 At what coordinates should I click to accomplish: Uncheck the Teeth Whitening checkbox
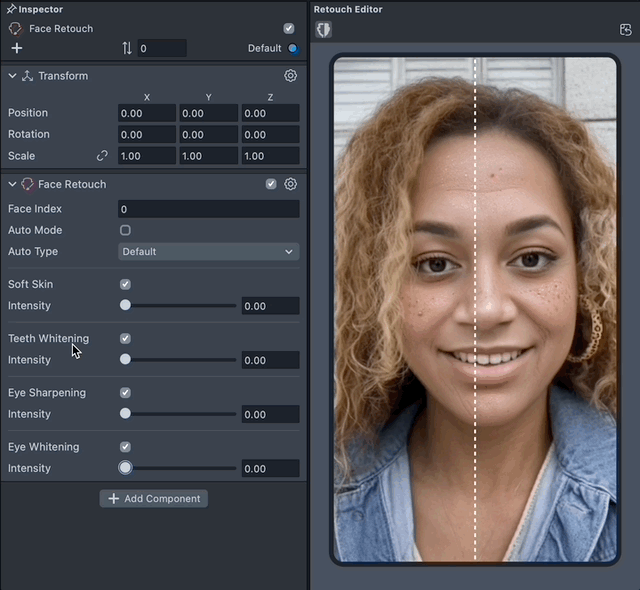125,338
